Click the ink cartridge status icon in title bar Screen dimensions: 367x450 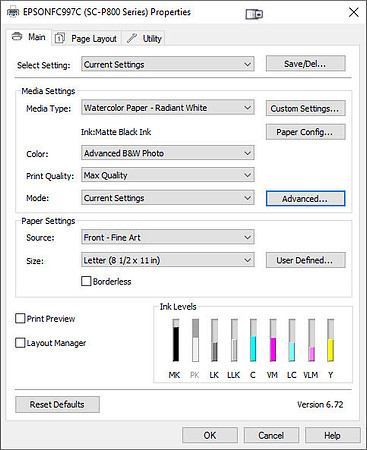click(x=254, y=14)
